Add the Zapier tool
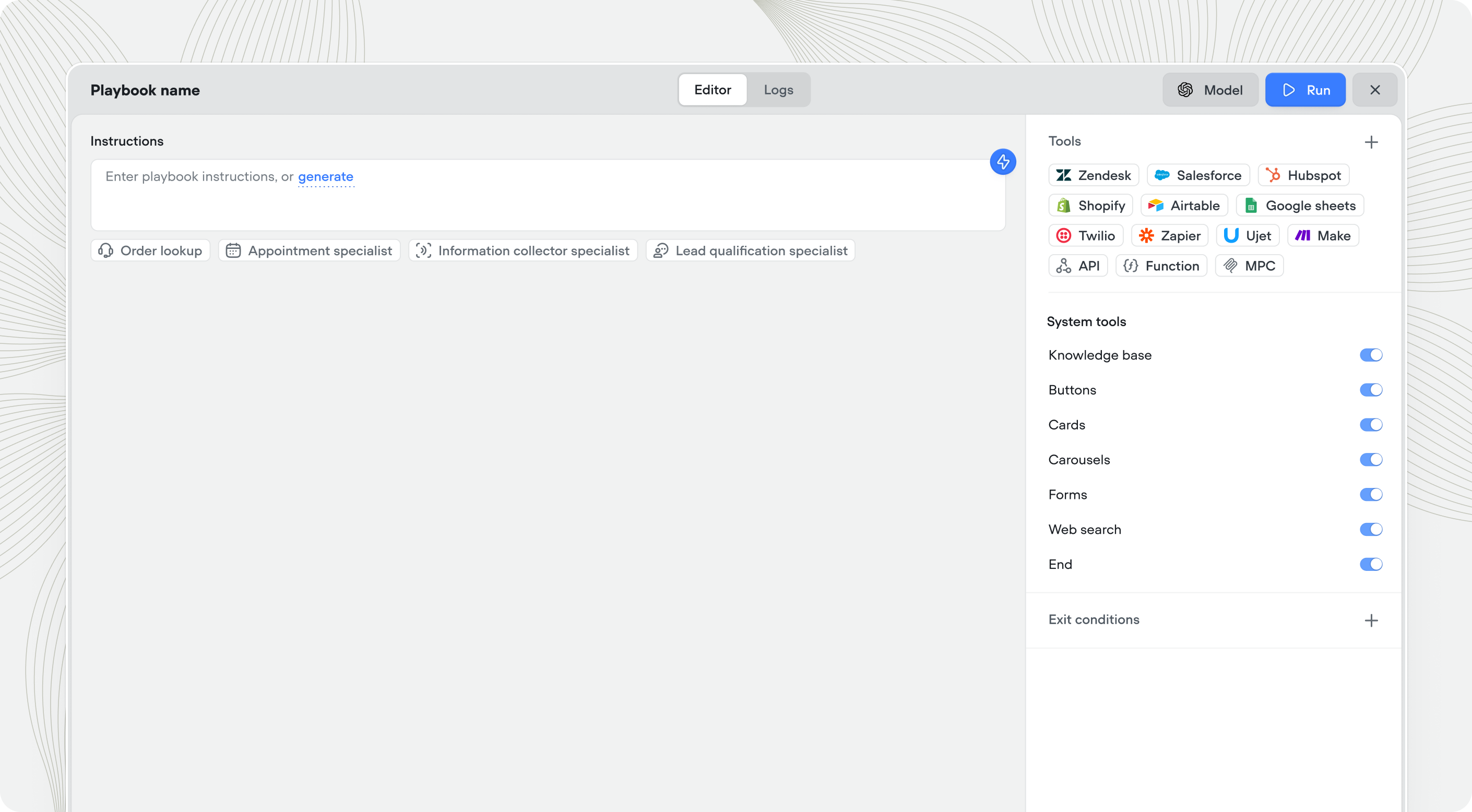 (1170, 235)
